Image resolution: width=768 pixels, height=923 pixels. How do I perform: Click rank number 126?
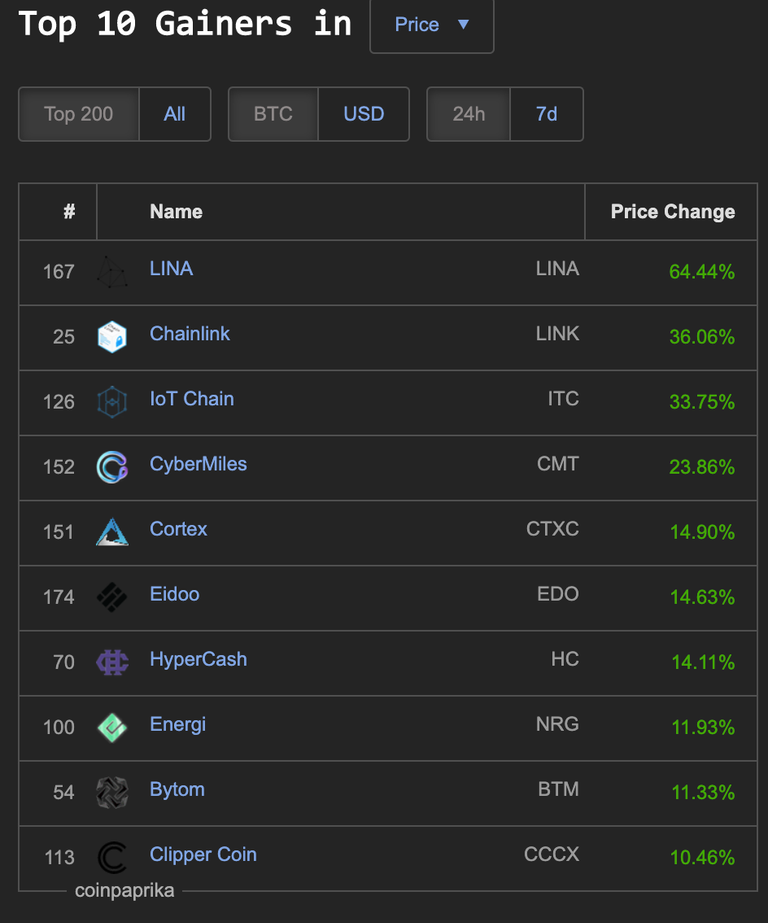click(x=59, y=402)
